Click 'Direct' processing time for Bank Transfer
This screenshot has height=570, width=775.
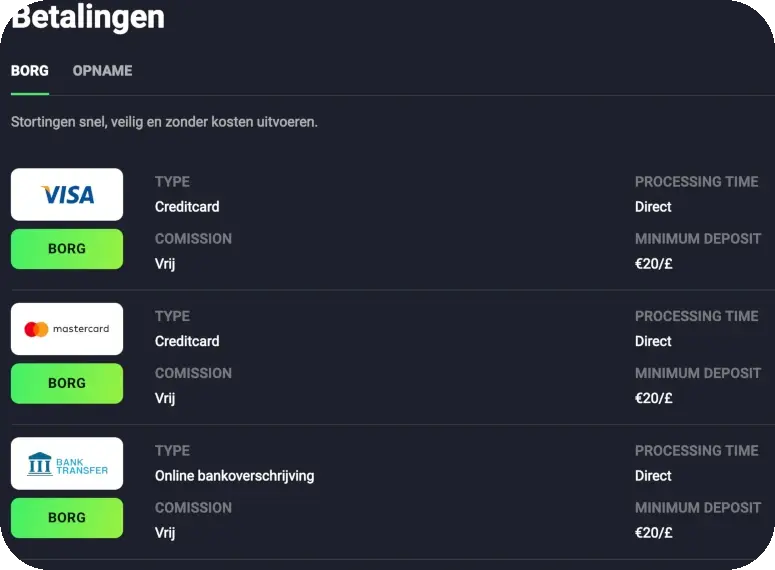(653, 476)
